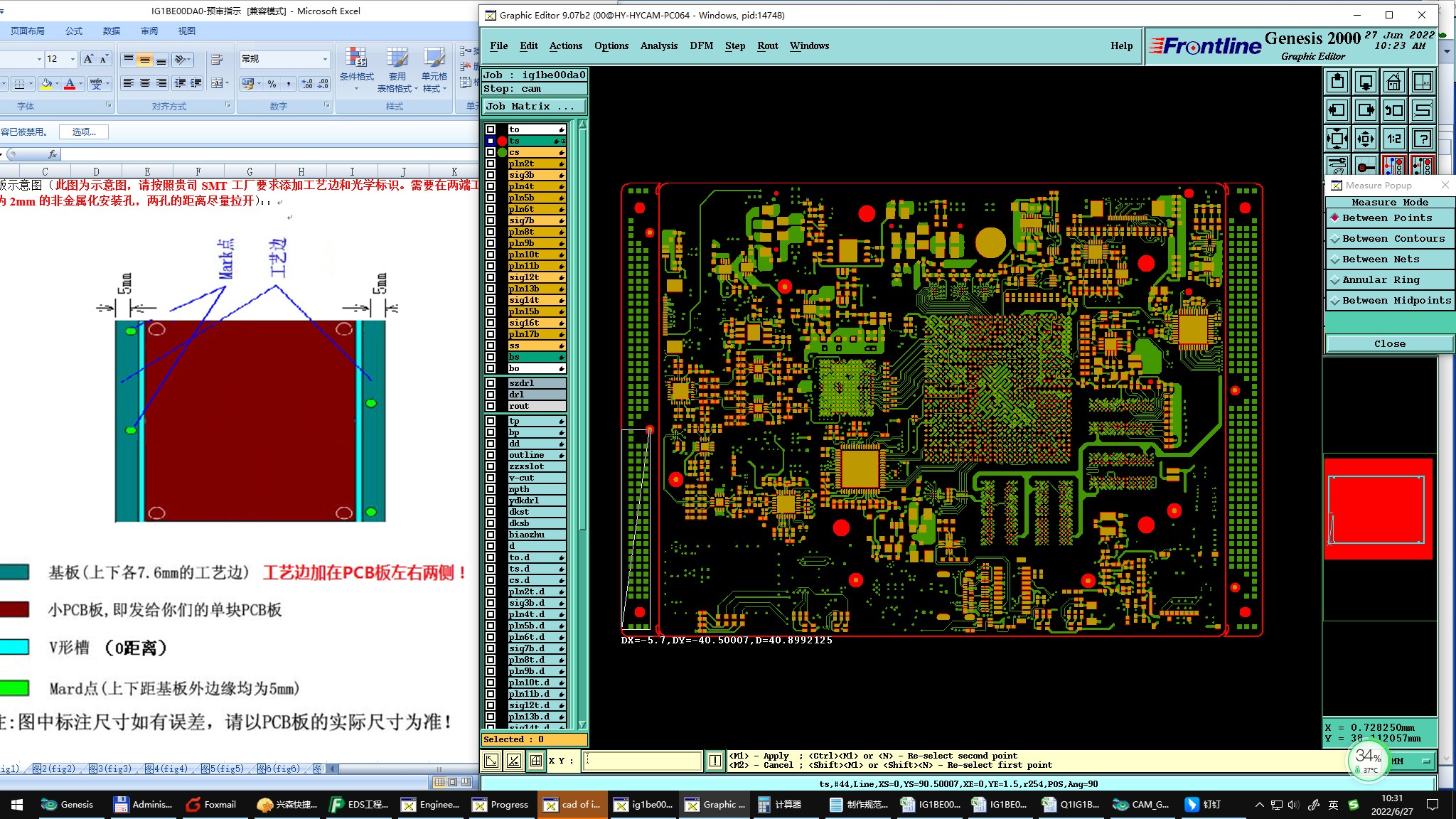Toggle the checkbox for the drl layer
This screenshot has height=819, width=1456.
(x=491, y=395)
